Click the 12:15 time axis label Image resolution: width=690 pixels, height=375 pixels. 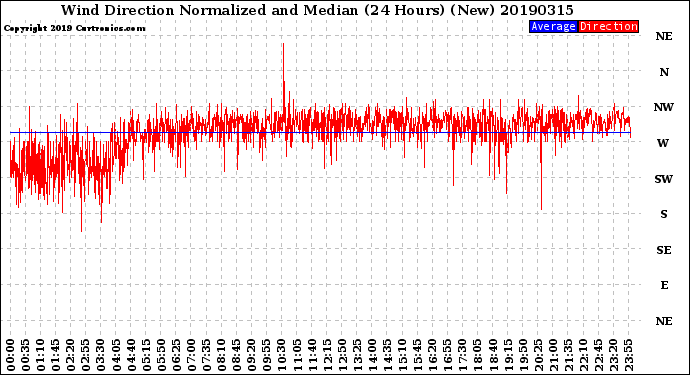point(327,355)
